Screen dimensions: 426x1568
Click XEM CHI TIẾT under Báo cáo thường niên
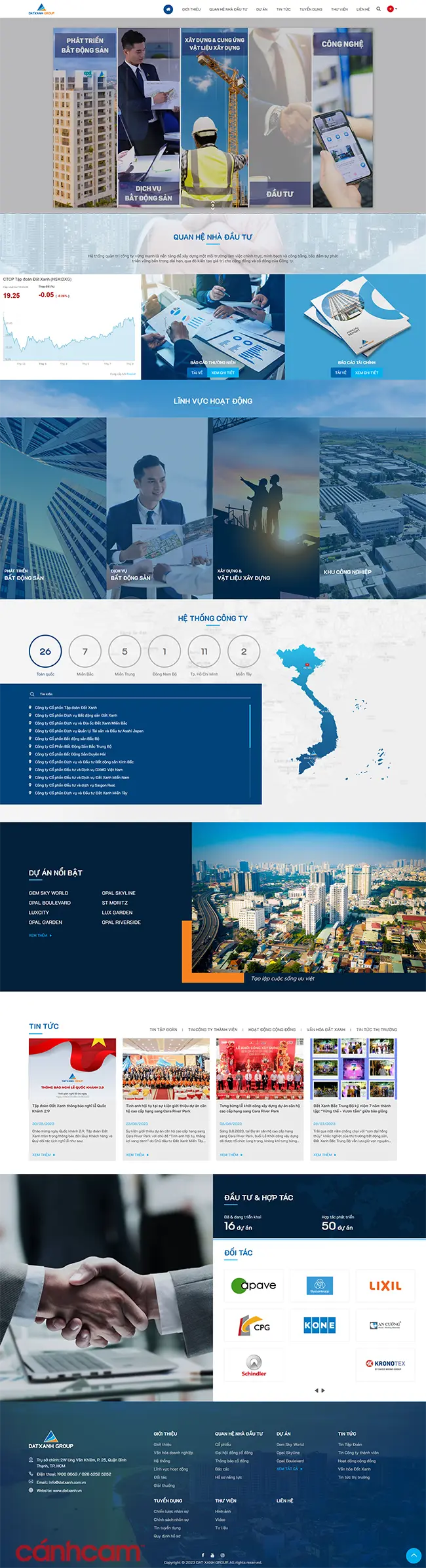tap(223, 373)
